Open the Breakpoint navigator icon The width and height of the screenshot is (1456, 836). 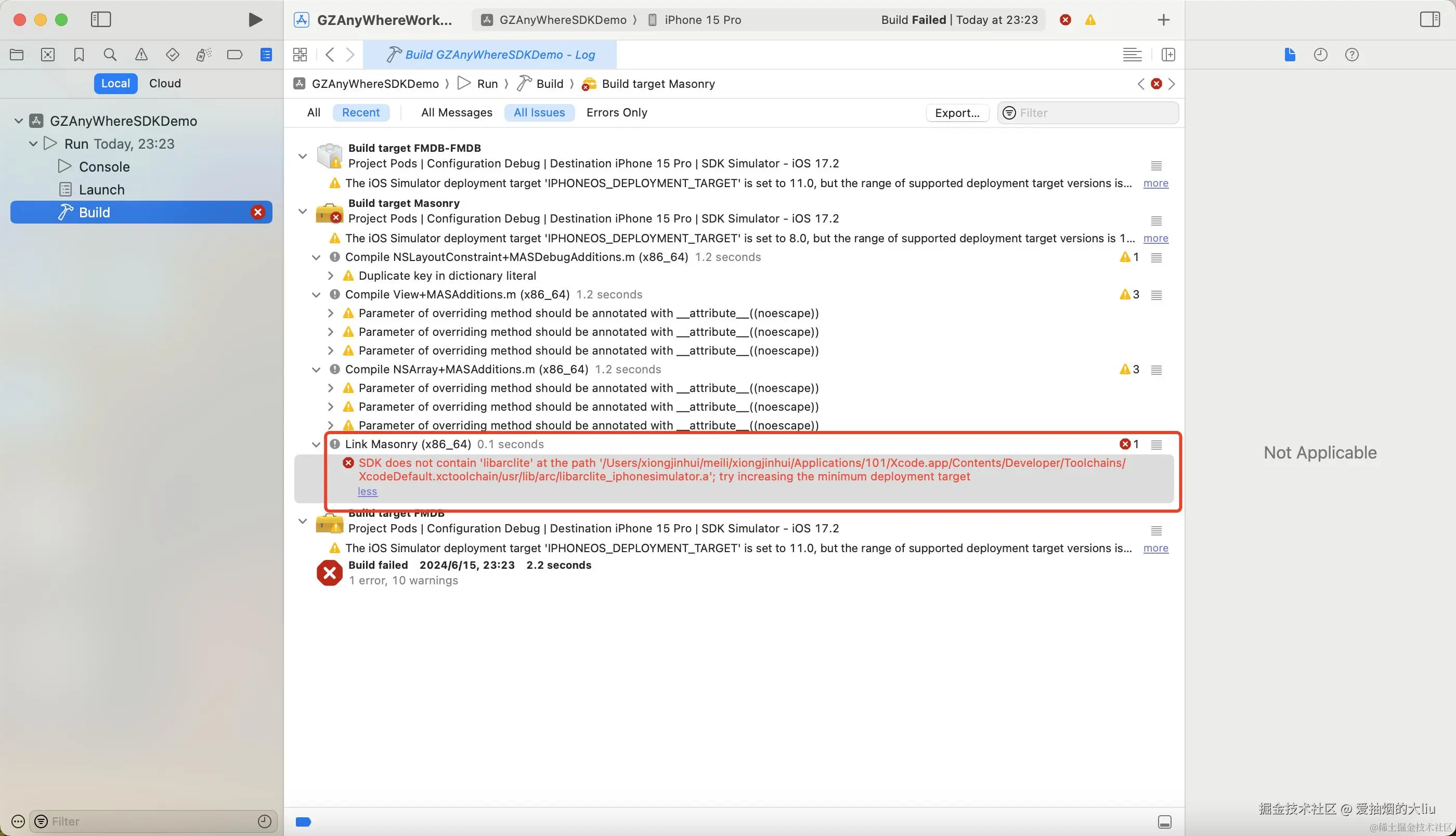[234, 55]
